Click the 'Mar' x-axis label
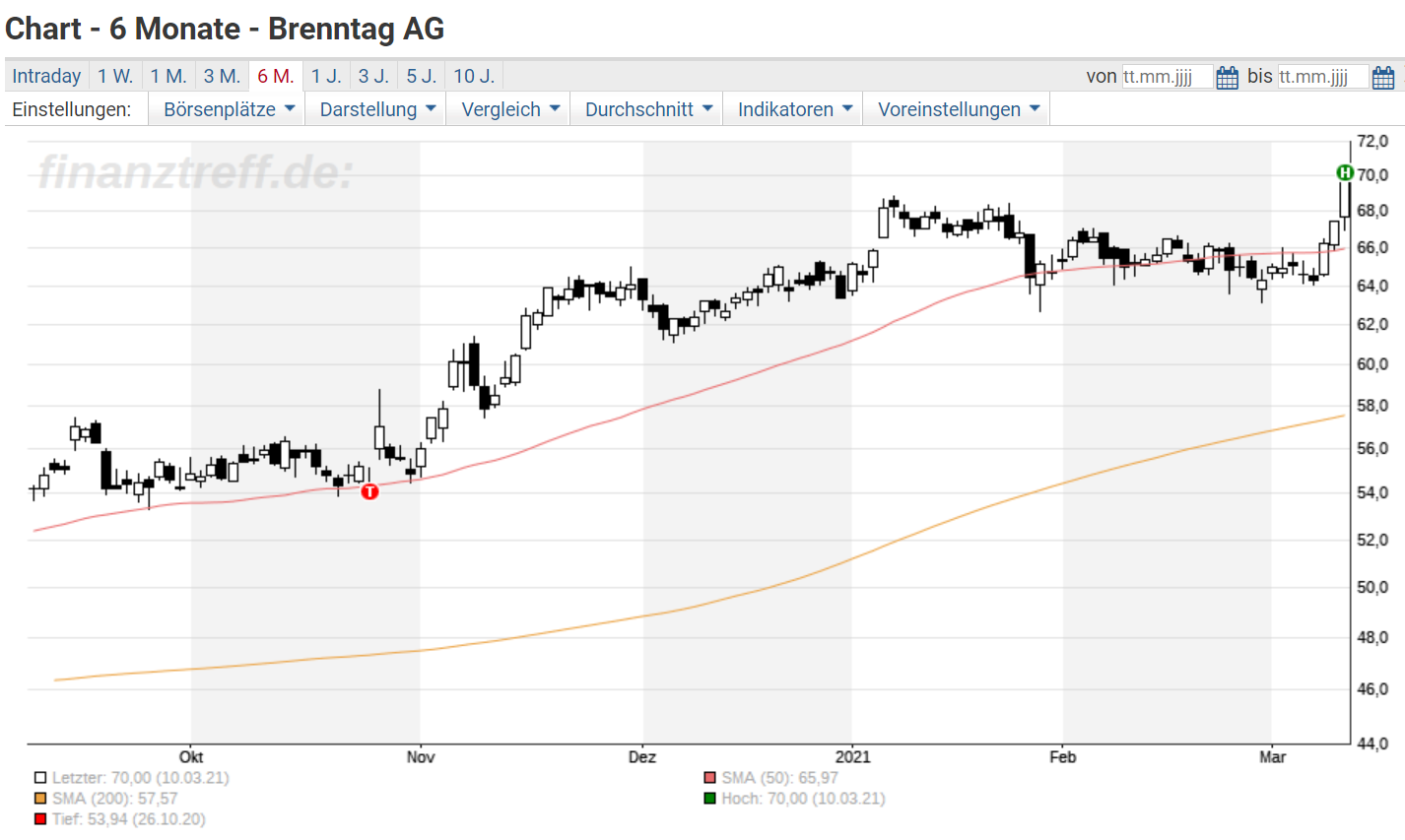 click(1273, 757)
